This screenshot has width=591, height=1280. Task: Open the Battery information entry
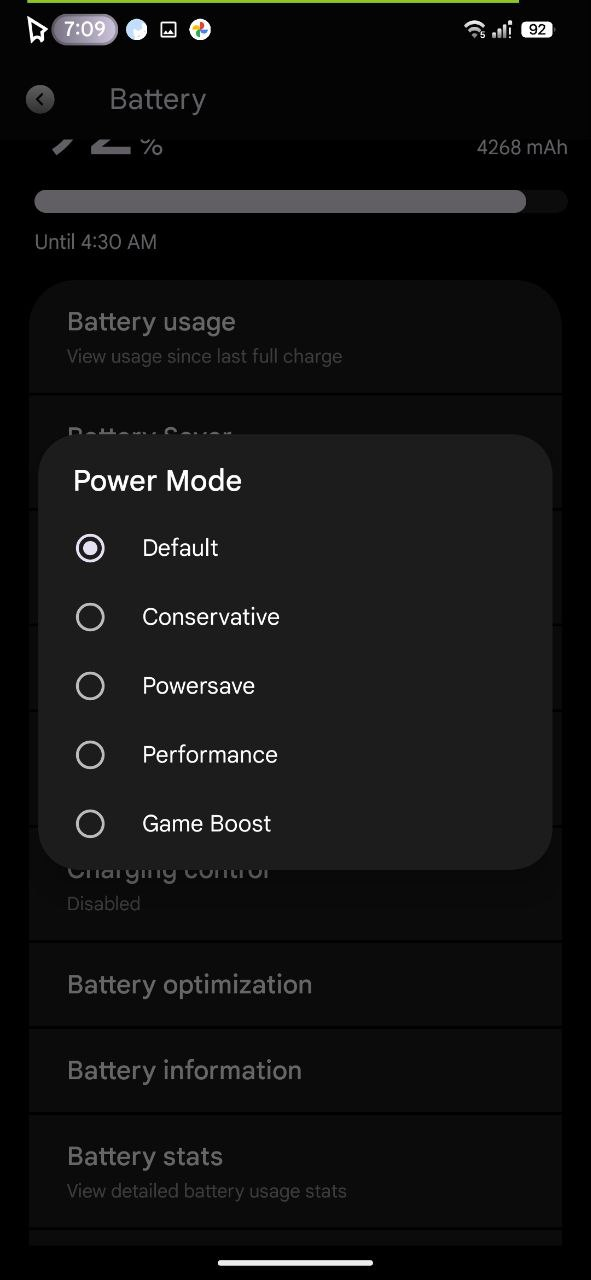pos(295,1071)
